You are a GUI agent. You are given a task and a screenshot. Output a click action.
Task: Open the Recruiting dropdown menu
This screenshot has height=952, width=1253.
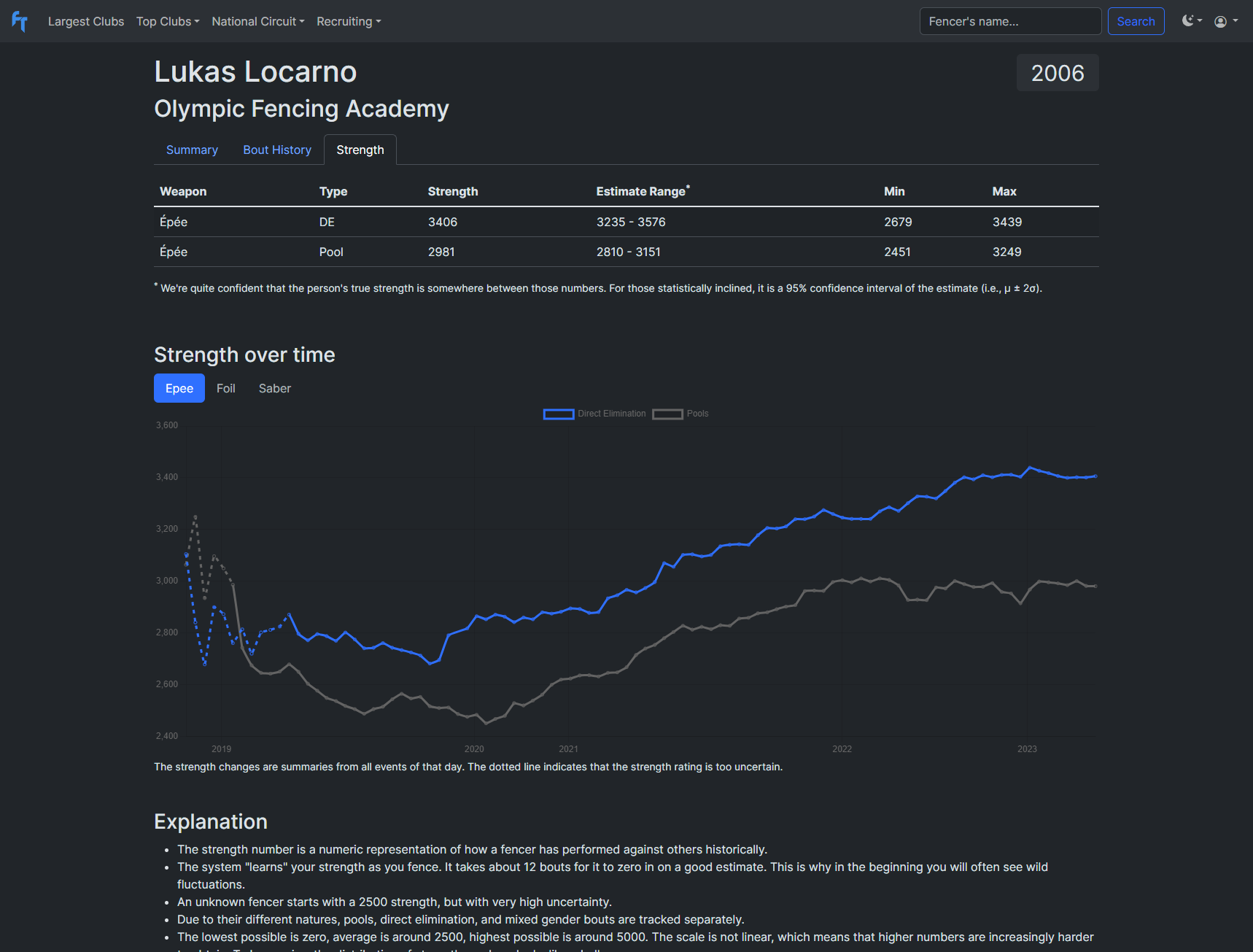(348, 21)
